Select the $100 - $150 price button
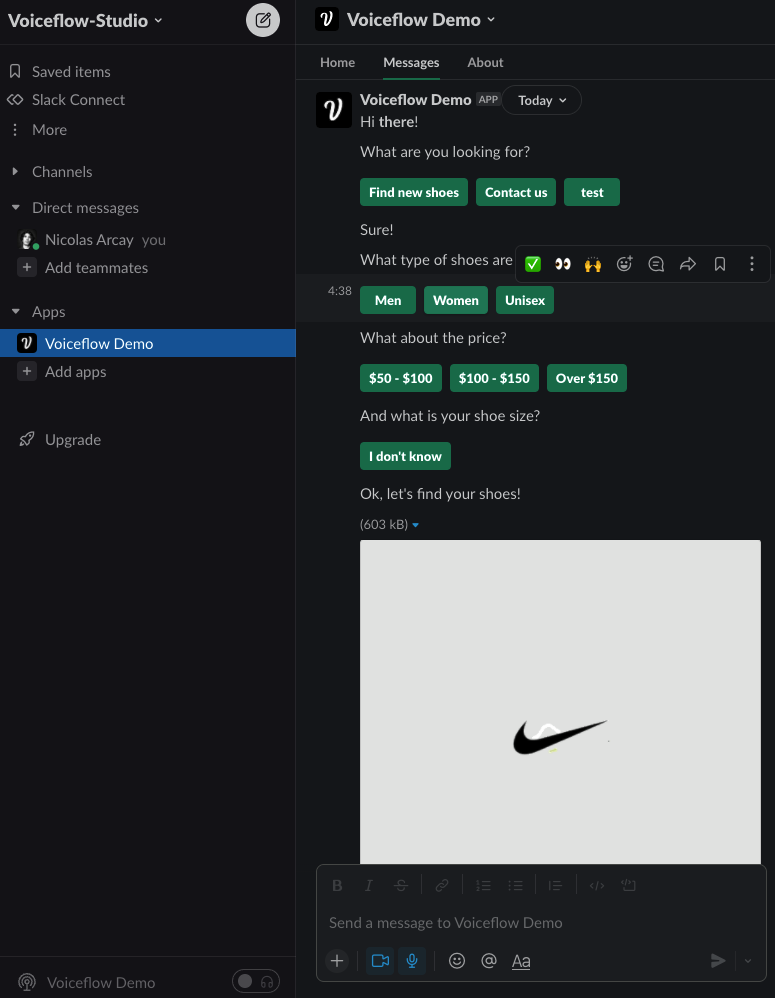 (494, 378)
